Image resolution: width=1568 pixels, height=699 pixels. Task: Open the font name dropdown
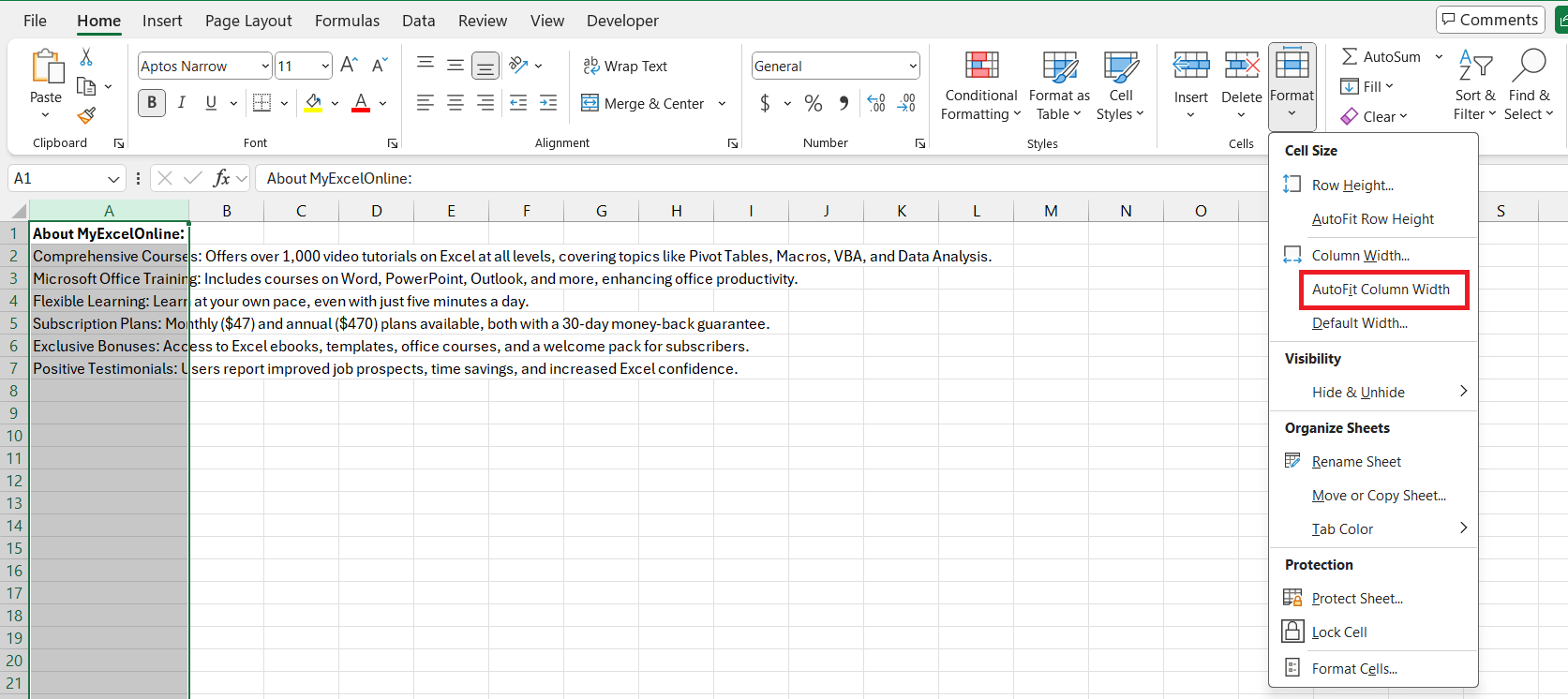coord(265,66)
